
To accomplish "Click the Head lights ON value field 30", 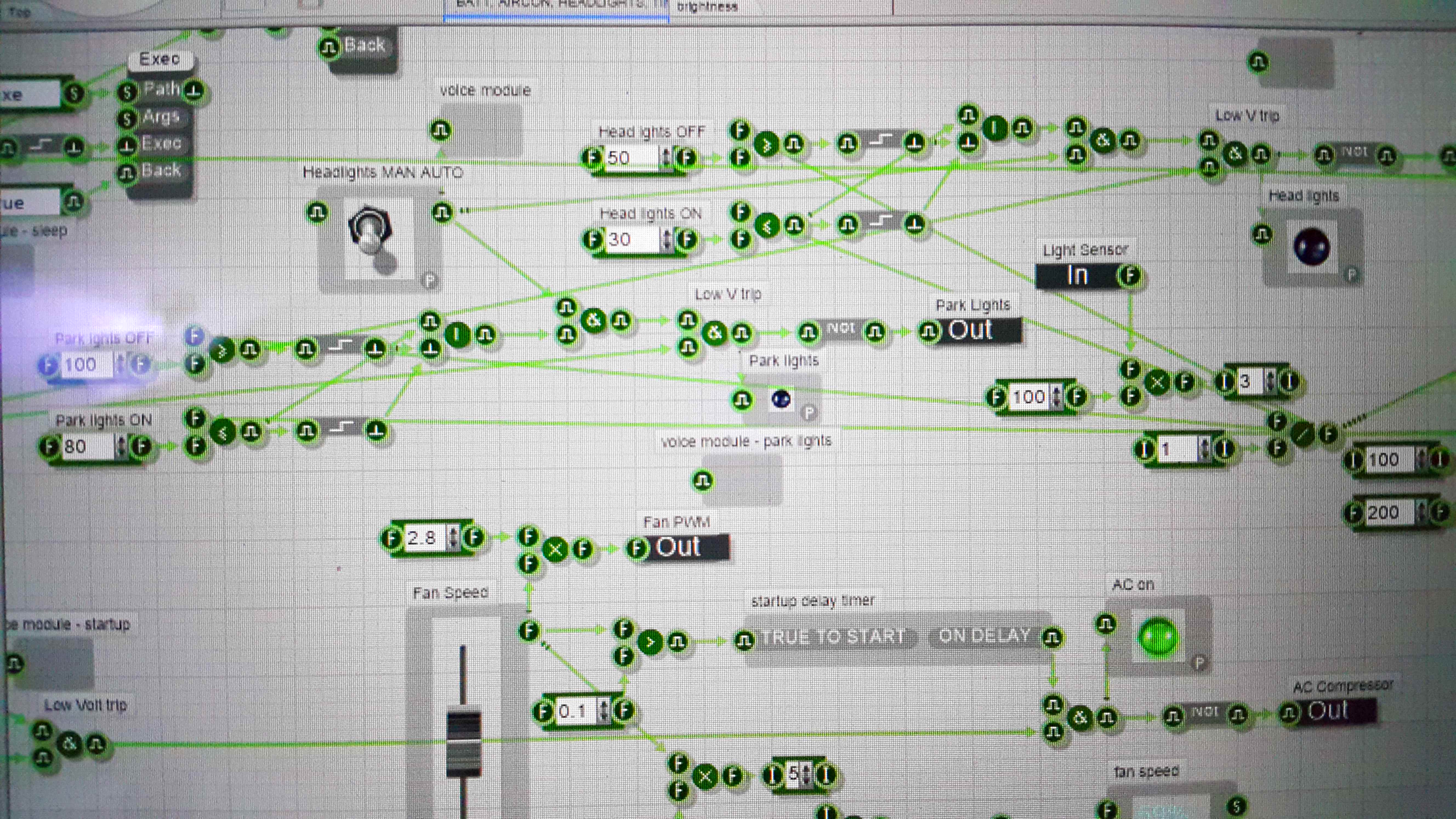I will [x=632, y=240].
